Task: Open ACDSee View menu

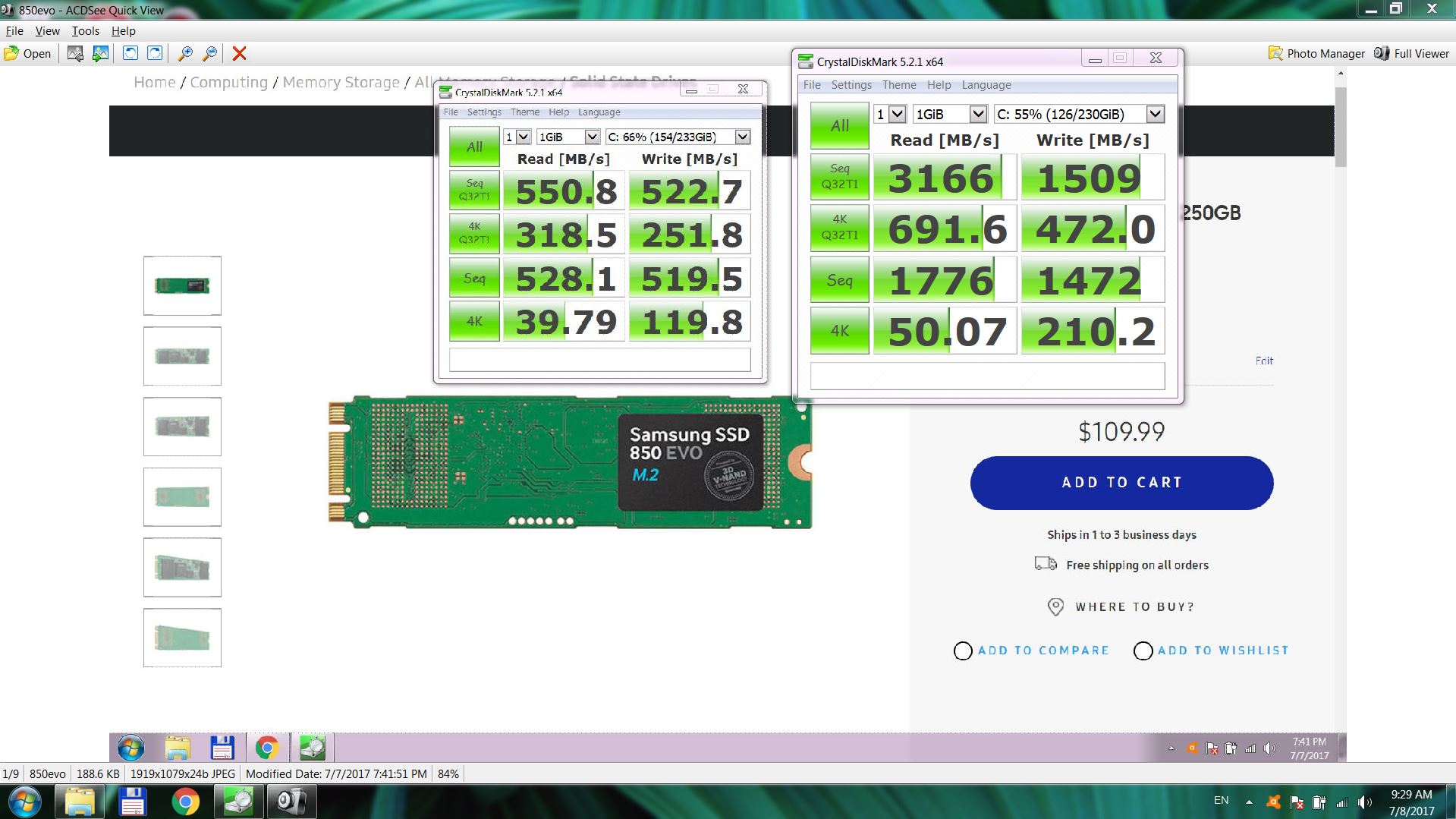Action: click(x=47, y=31)
